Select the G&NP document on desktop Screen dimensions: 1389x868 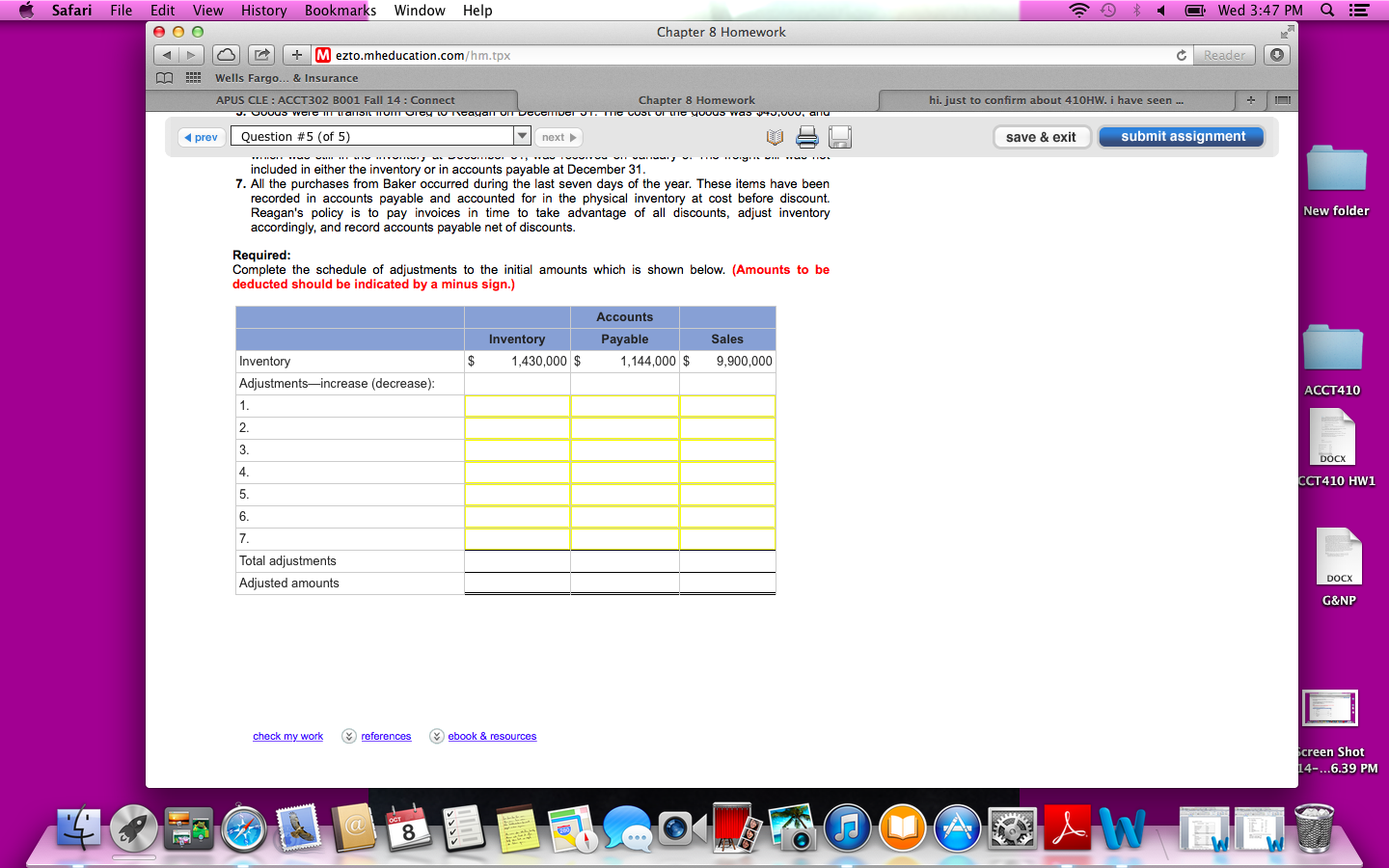1339,567
